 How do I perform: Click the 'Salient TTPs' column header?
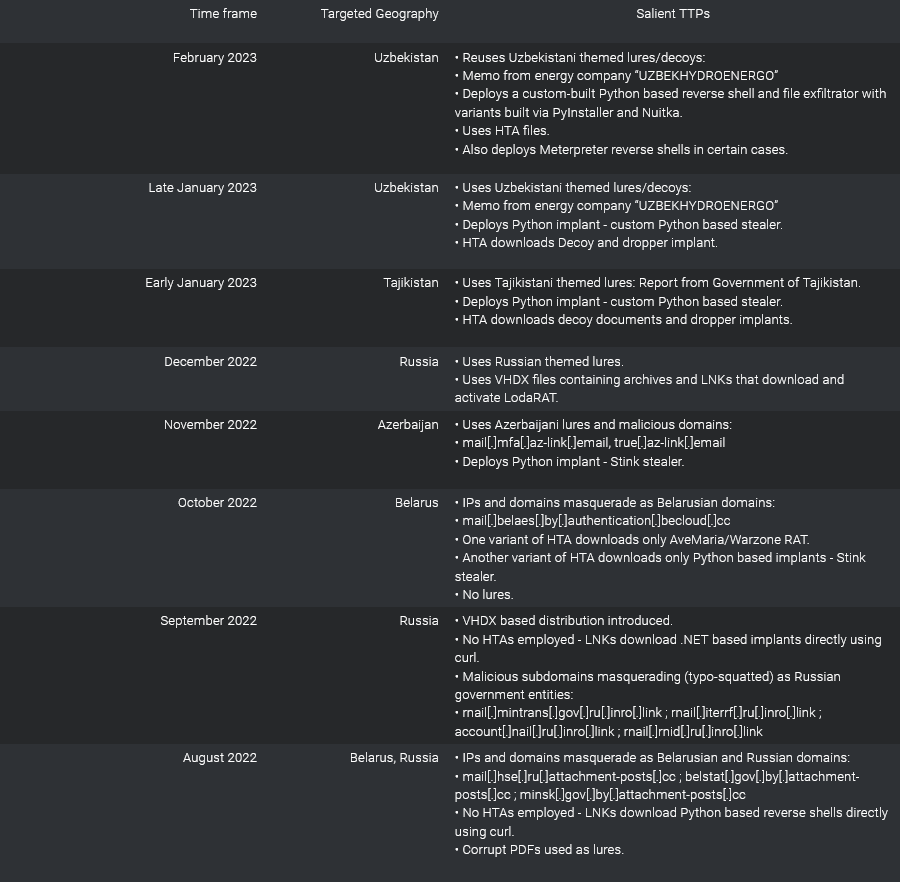[673, 14]
